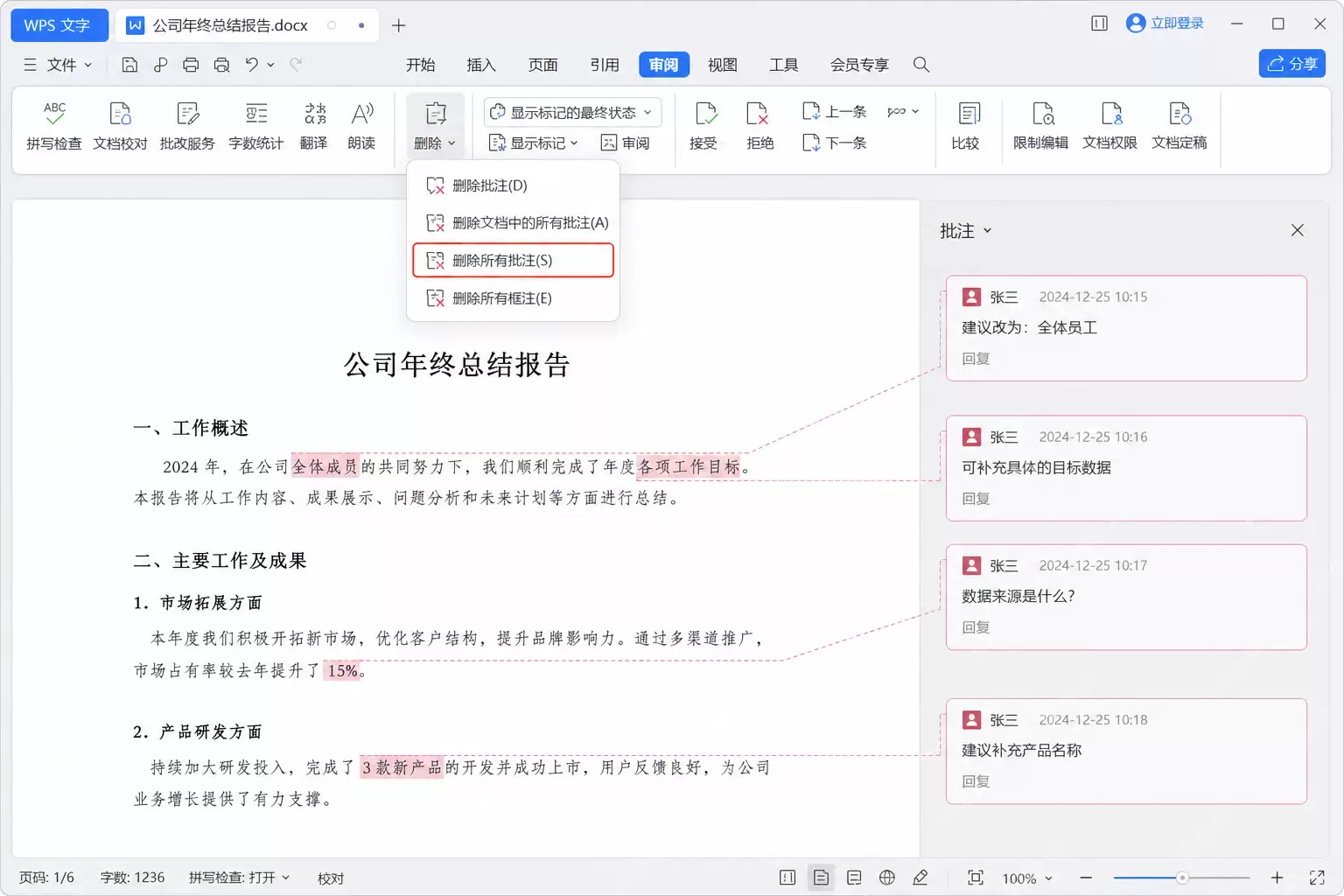Go to 下一条 next revision

pyautogui.click(x=835, y=143)
